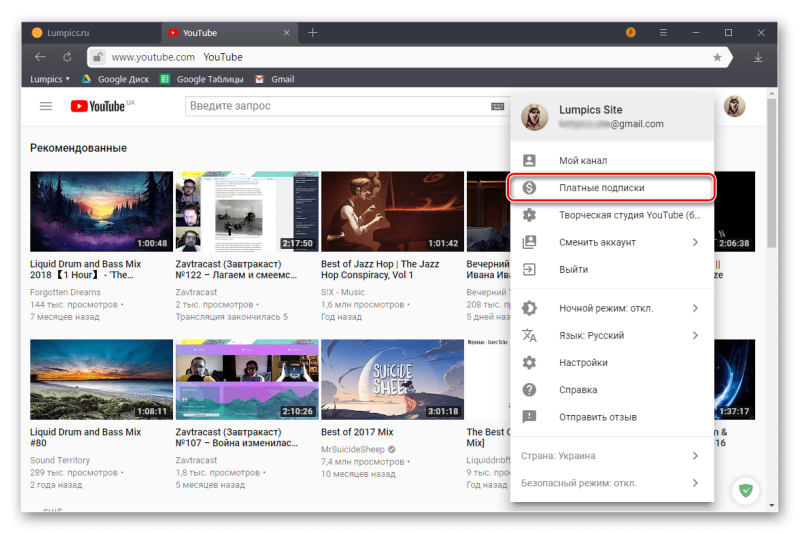Open Справка menu item

pyautogui.click(x=612, y=390)
